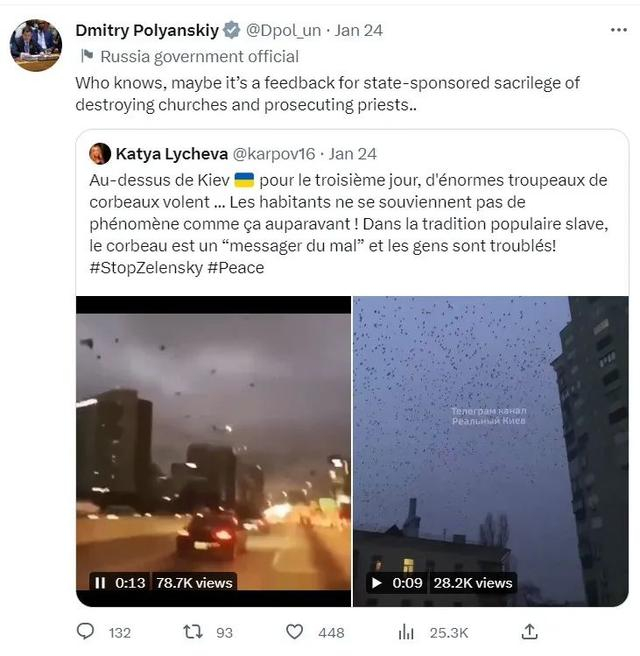Play the right video at 0:09

[x=376, y=583]
